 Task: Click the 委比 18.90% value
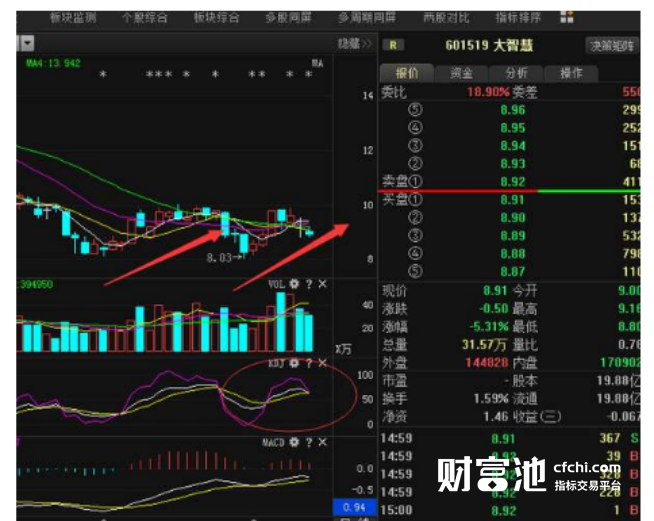click(x=488, y=92)
